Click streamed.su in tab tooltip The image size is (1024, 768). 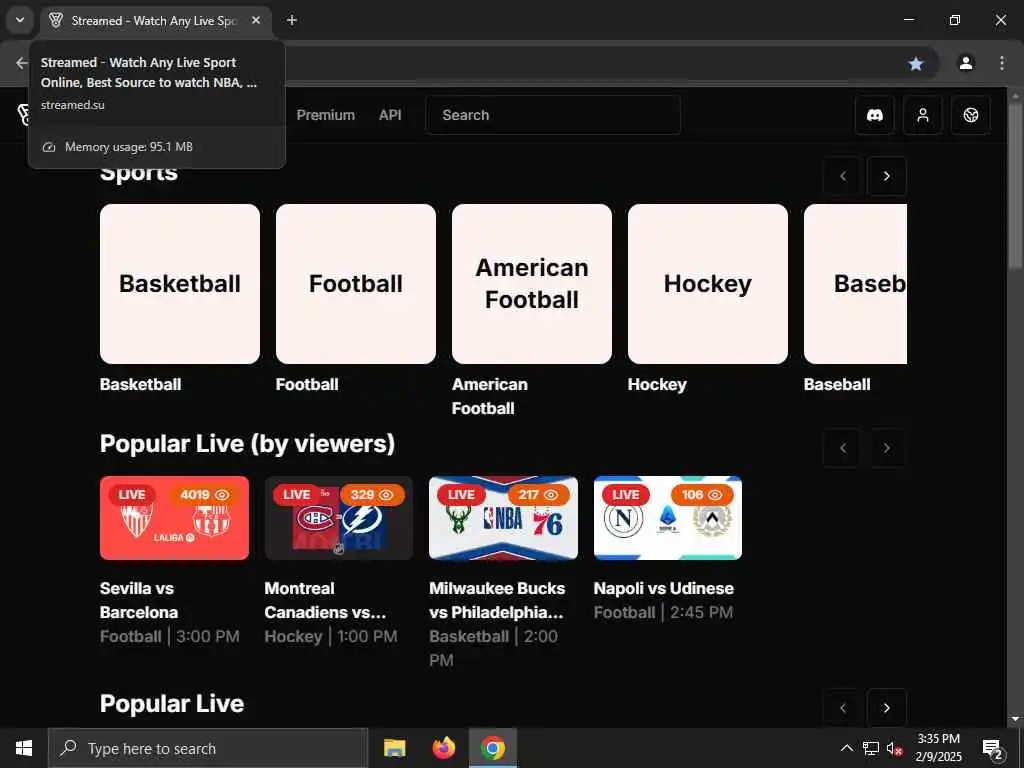tap(72, 104)
